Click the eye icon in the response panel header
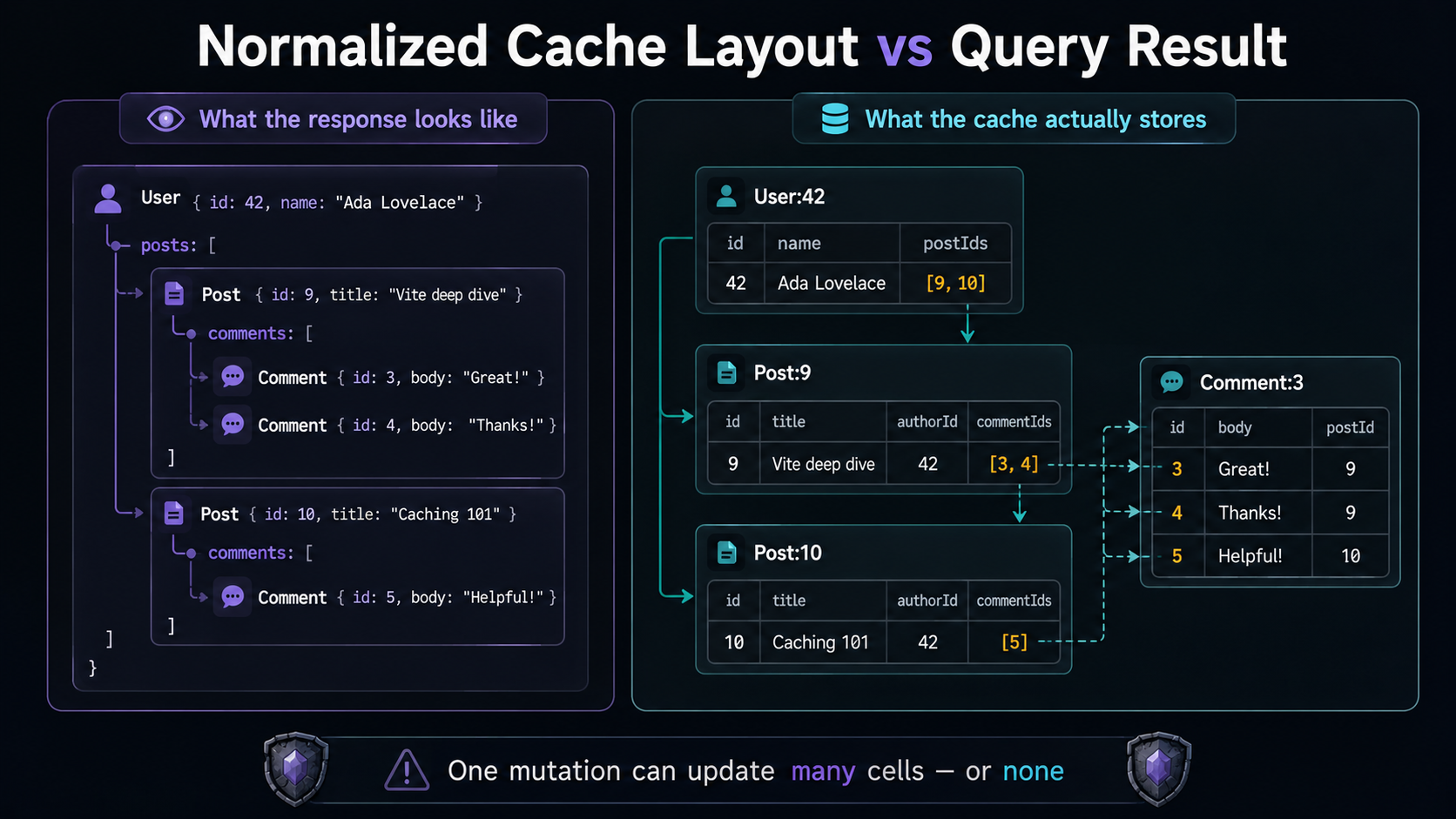Screen dimensions: 1456x819 [165, 118]
